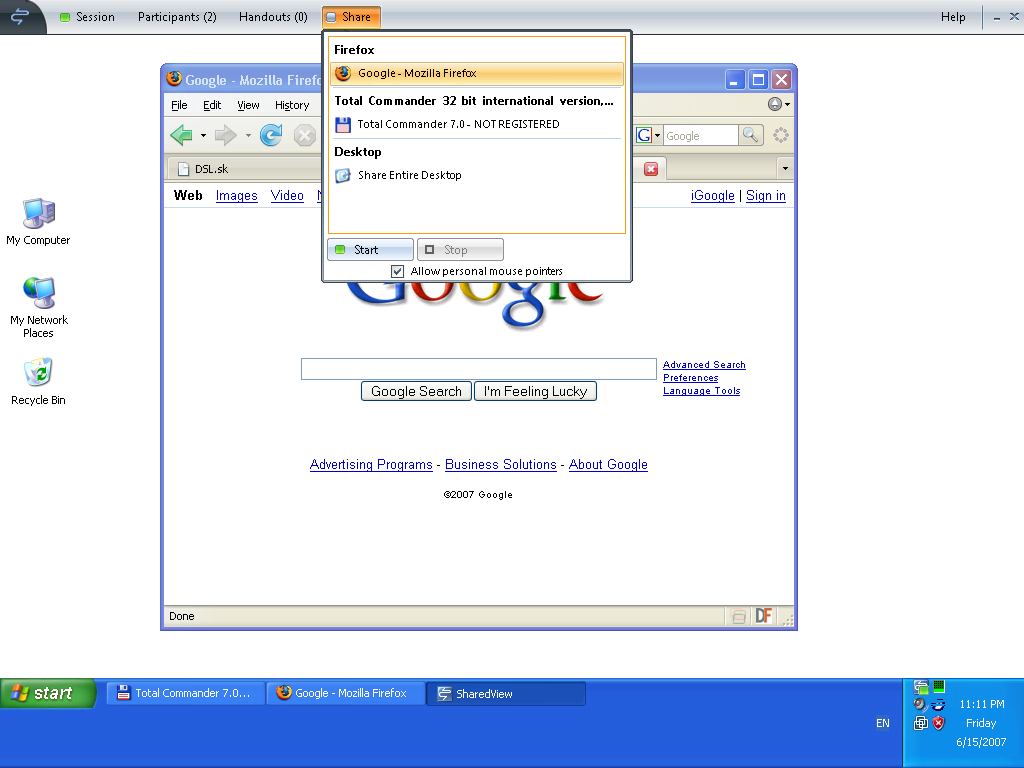Image resolution: width=1024 pixels, height=768 pixels.
Task: Toggle Allow personal mouse pointers checkbox
Action: (397, 271)
